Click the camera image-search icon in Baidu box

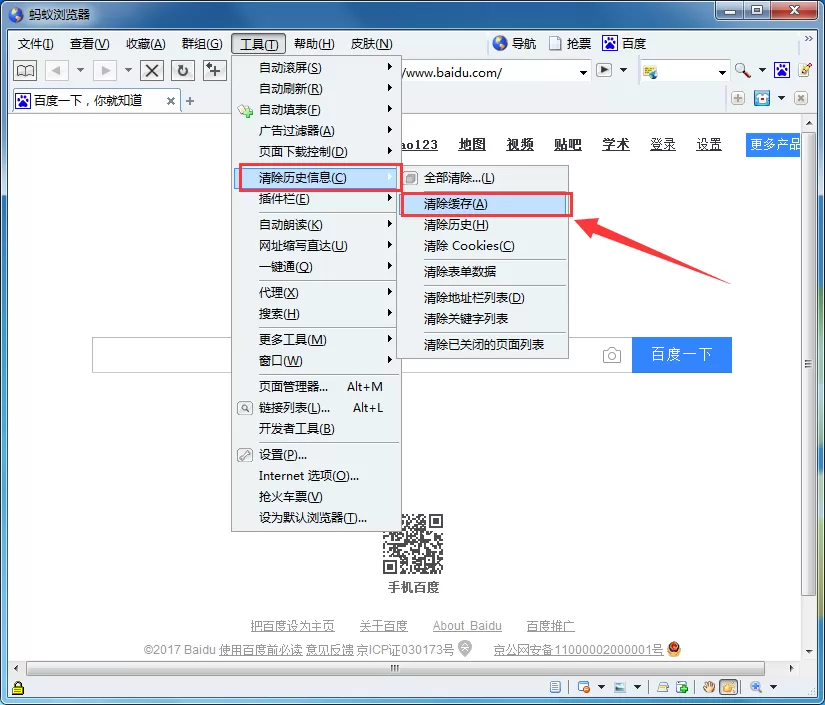[x=611, y=355]
